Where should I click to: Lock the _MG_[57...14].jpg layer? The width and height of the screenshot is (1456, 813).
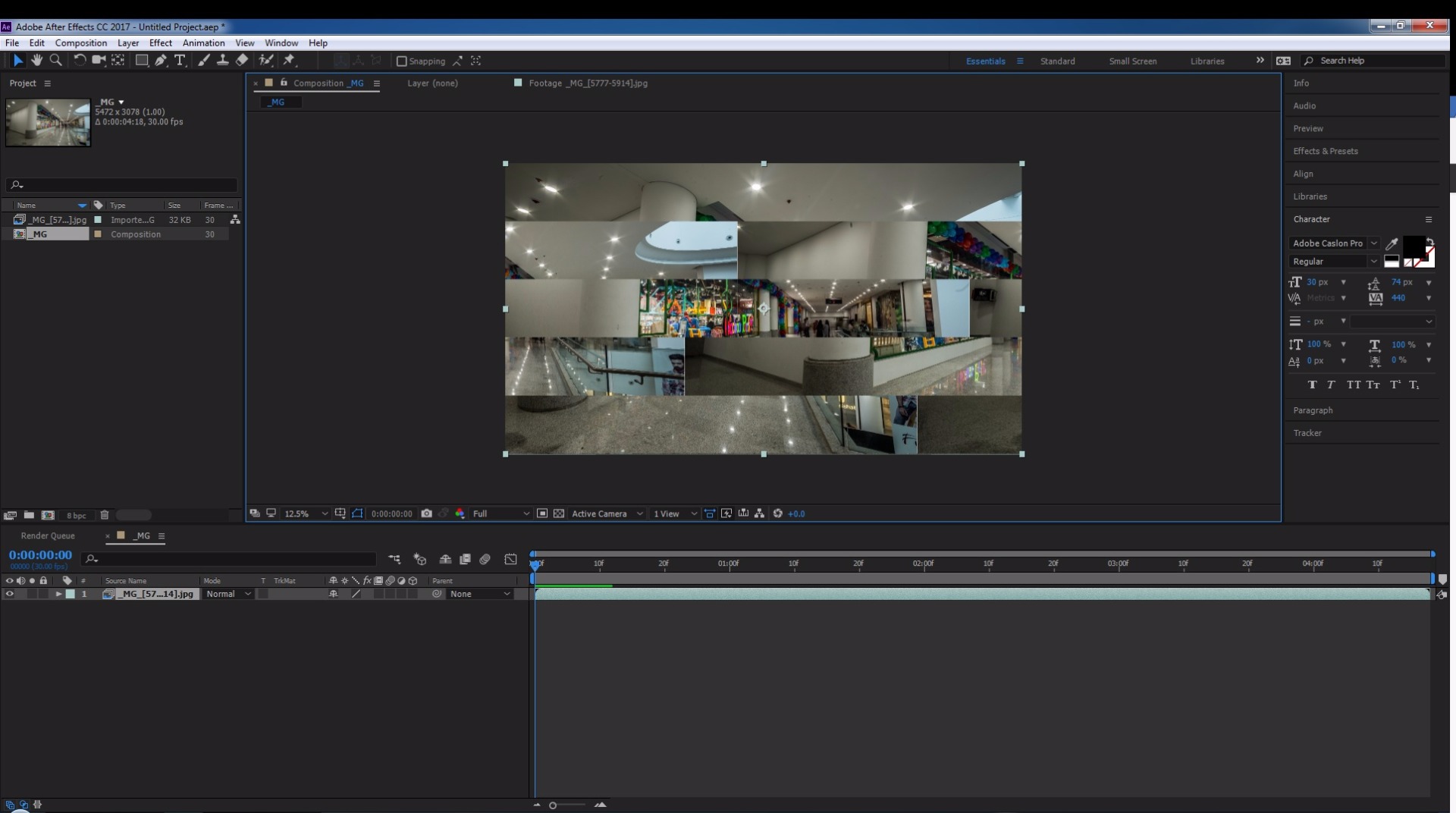click(43, 594)
